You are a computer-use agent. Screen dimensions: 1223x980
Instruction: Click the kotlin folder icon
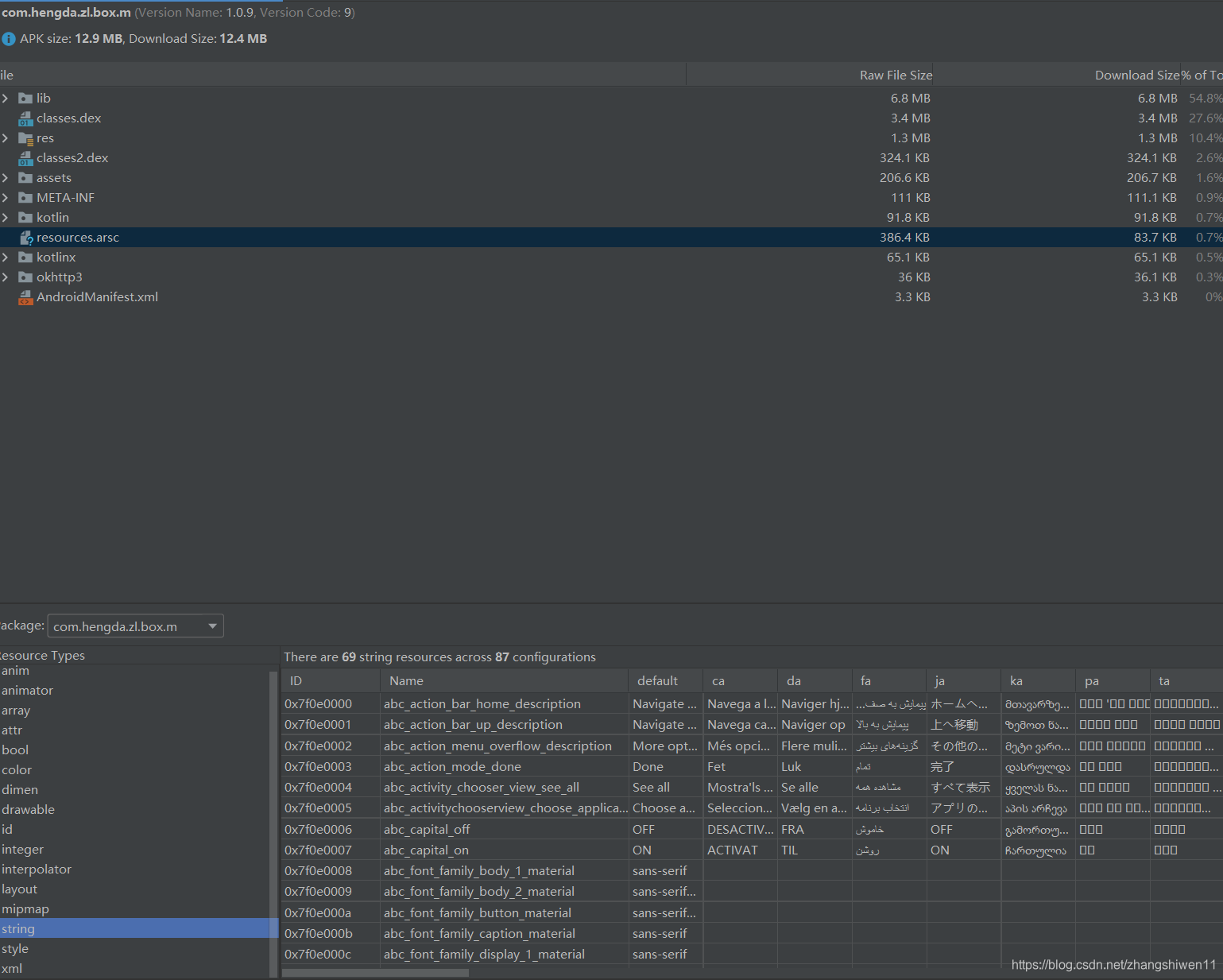(x=25, y=218)
